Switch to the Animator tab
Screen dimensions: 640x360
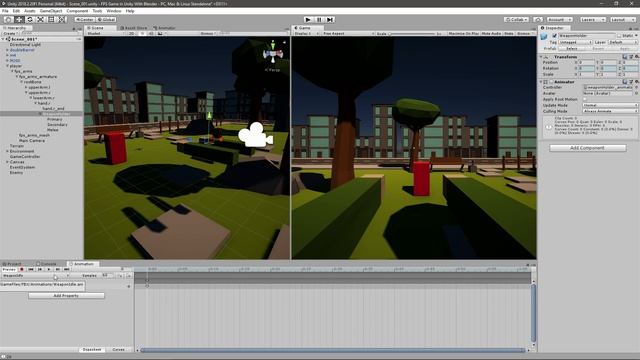164,28
